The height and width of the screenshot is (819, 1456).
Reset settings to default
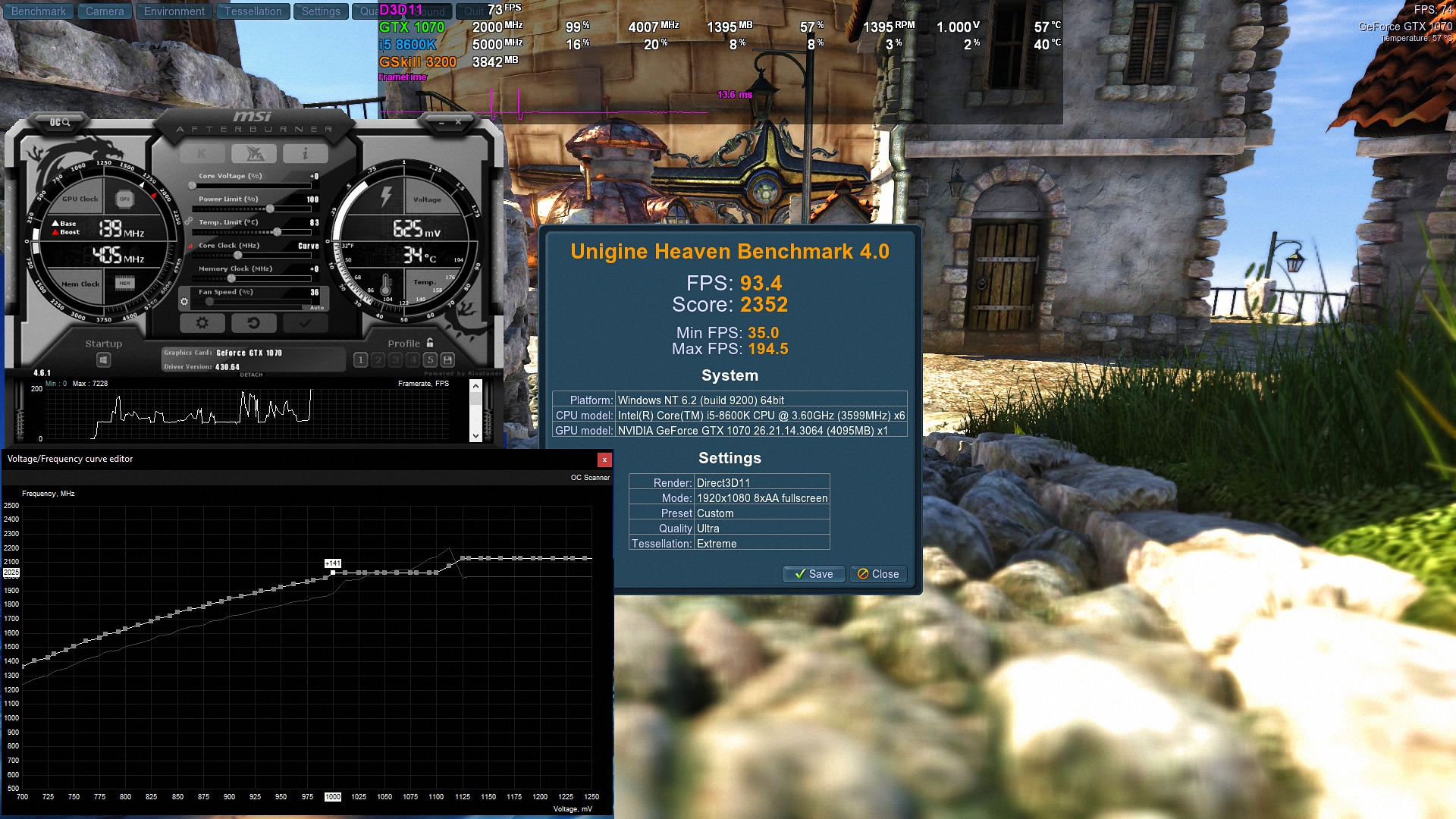[x=253, y=323]
